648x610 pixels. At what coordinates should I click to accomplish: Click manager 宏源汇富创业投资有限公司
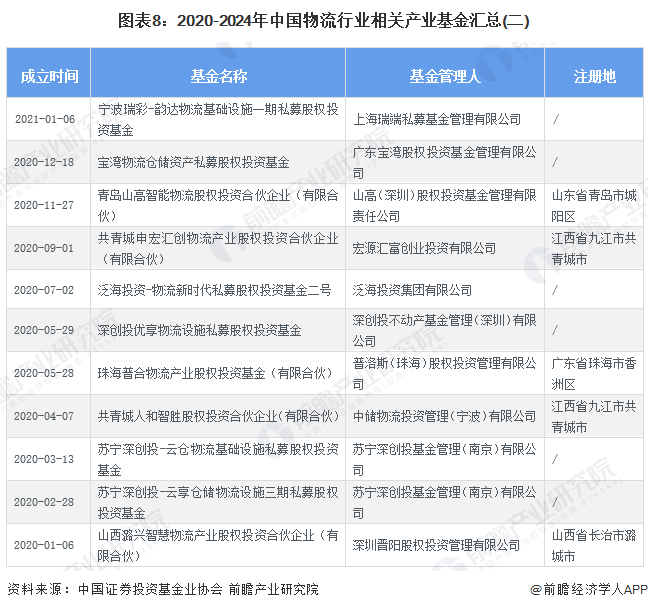pos(424,248)
